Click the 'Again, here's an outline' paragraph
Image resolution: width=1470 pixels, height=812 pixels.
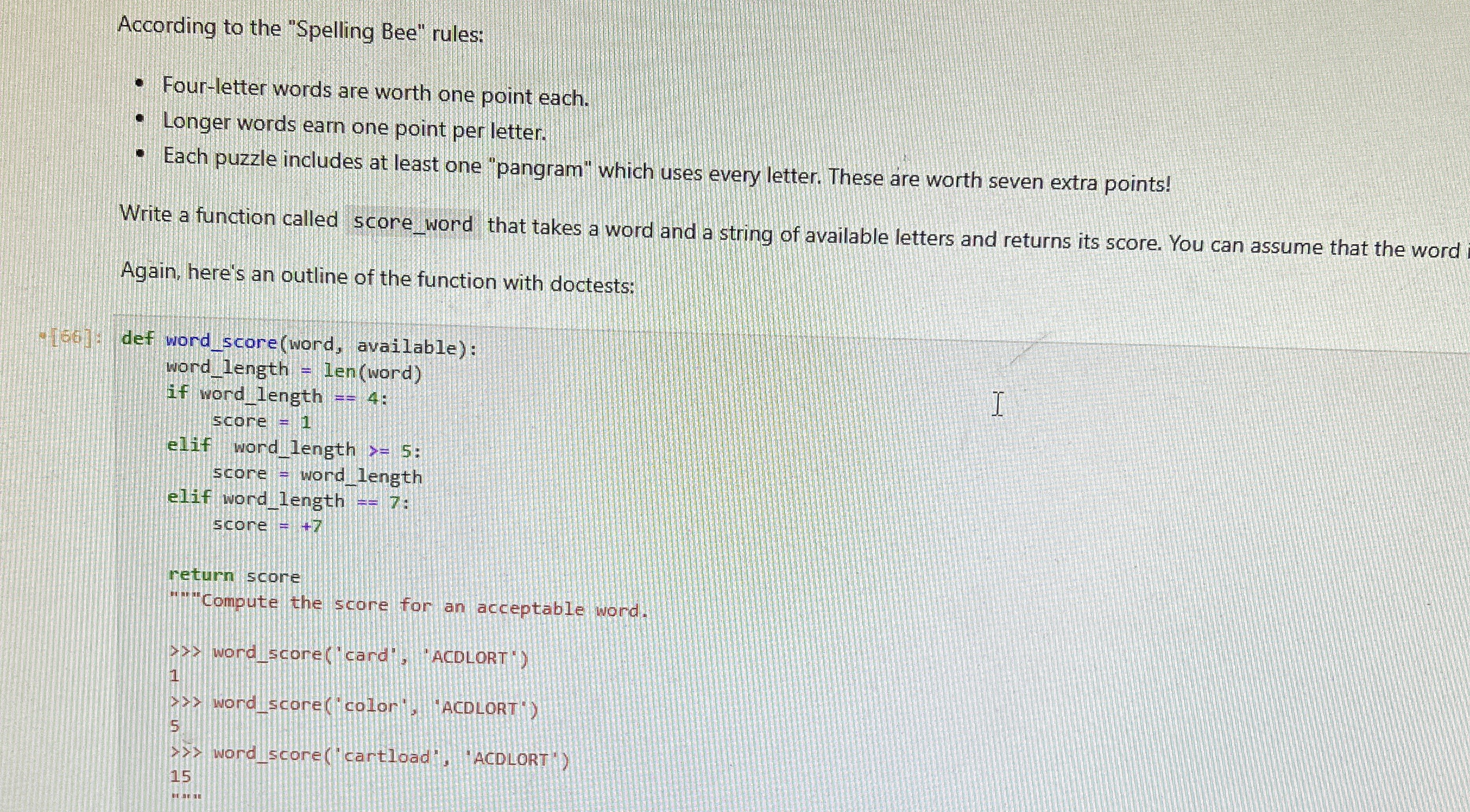pyautogui.click(x=377, y=279)
